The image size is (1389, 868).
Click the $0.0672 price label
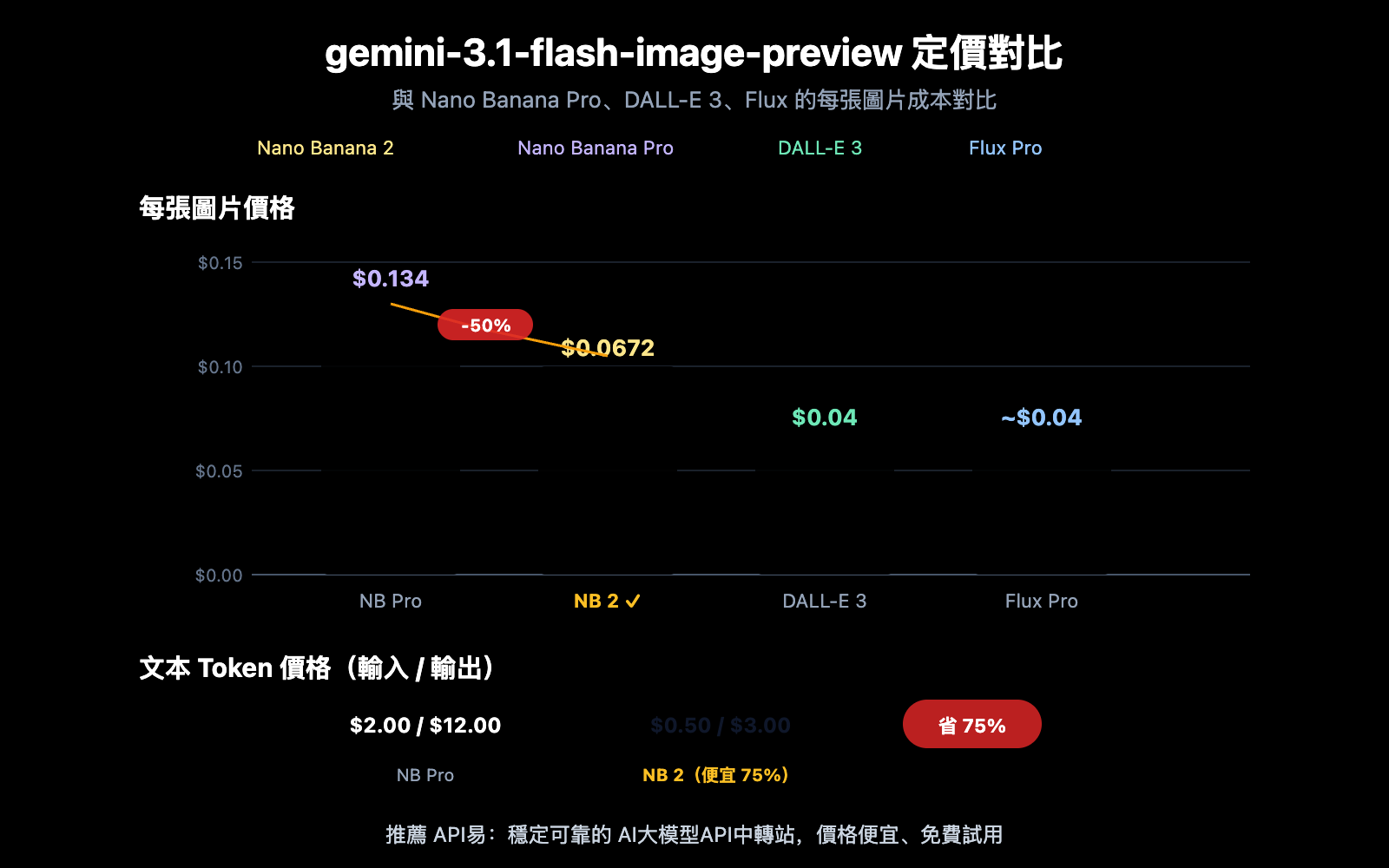(x=608, y=347)
